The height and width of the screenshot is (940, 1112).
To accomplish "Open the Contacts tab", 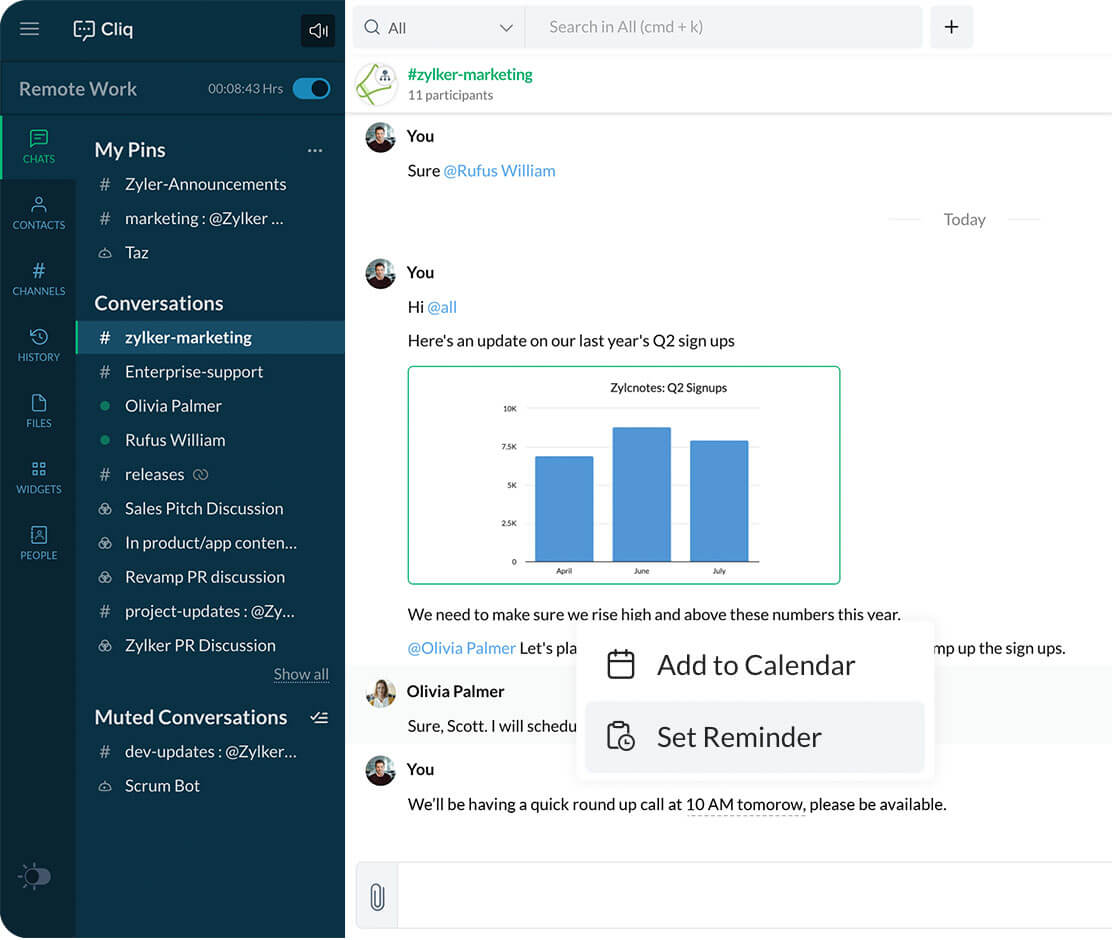I will 38,213.
